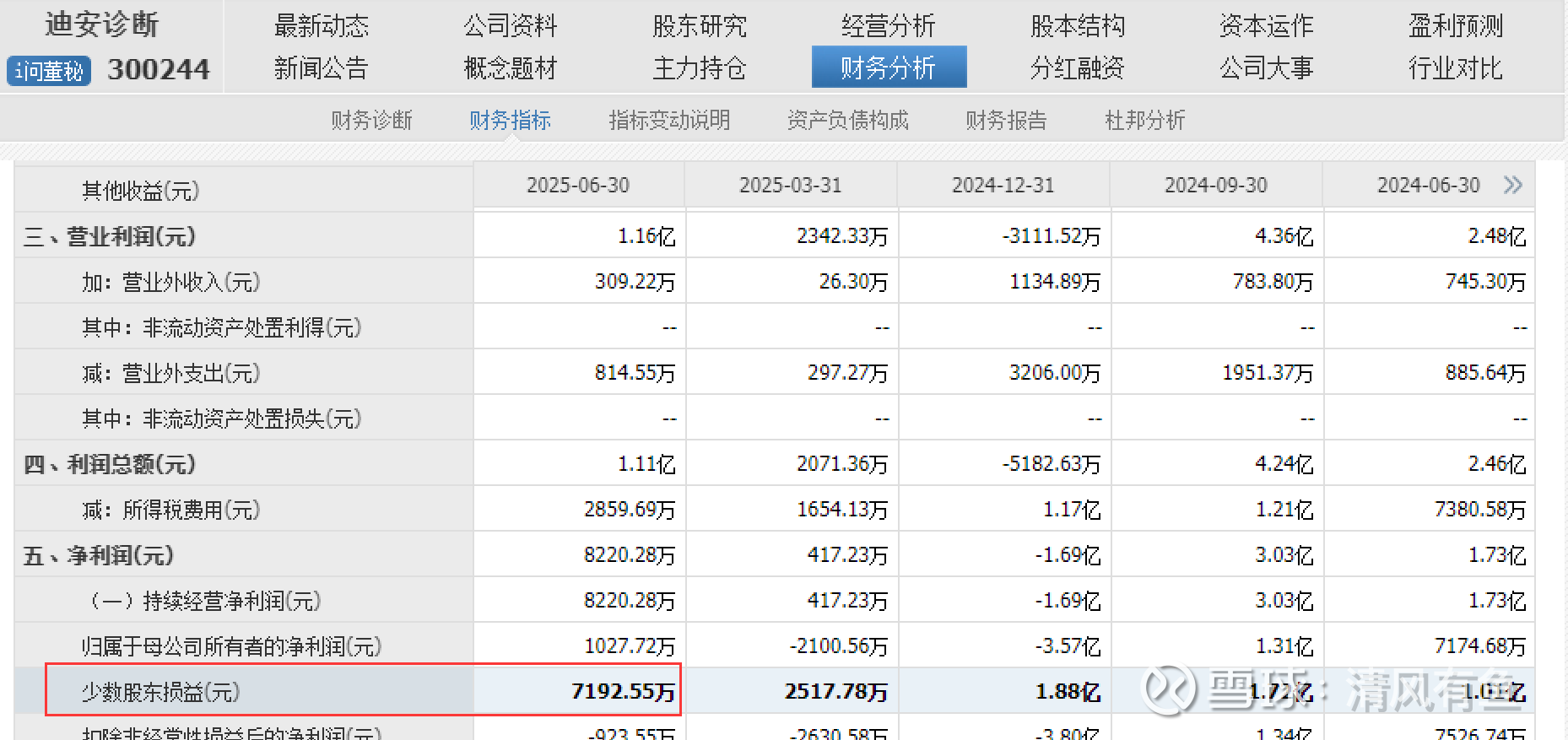Select the 2024-06-30 column header
The height and width of the screenshot is (740, 1568).
point(1429,185)
